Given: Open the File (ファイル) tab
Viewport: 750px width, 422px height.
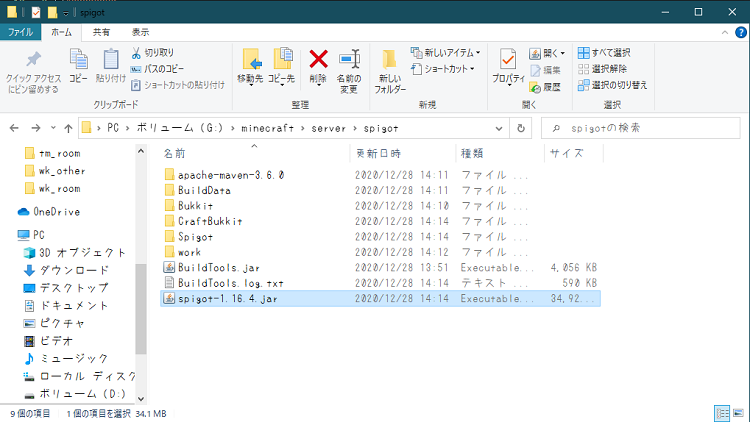Looking at the screenshot, I should 20,32.
